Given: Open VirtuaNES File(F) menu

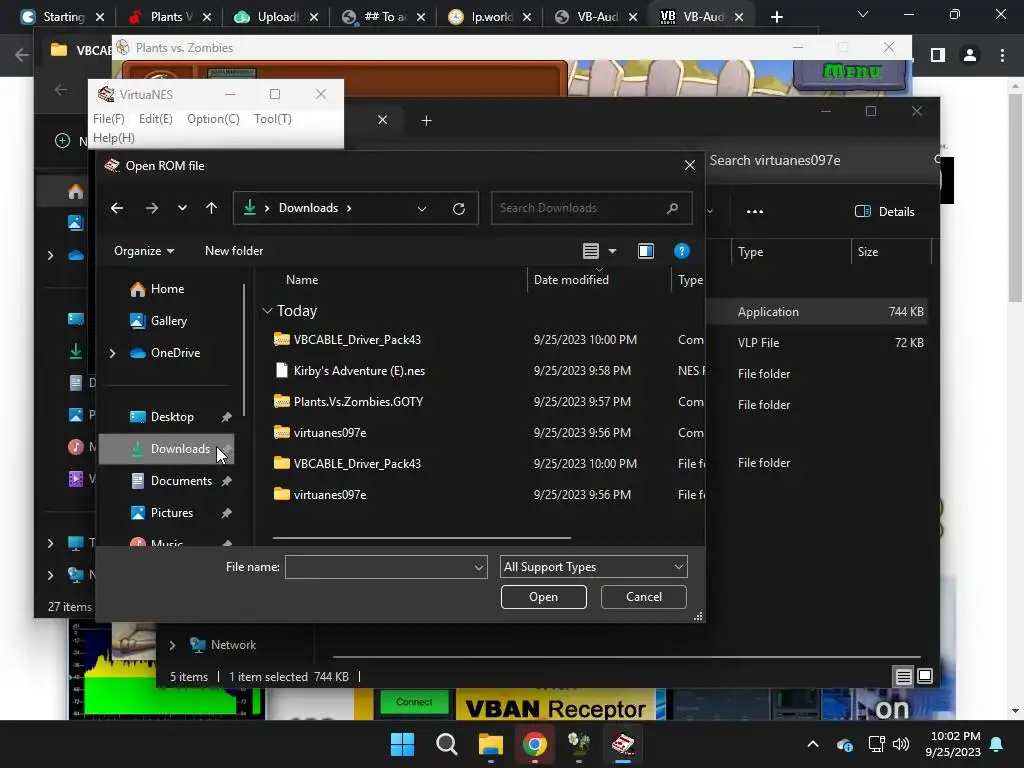Looking at the screenshot, I should pyautogui.click(x=108, y=119).
